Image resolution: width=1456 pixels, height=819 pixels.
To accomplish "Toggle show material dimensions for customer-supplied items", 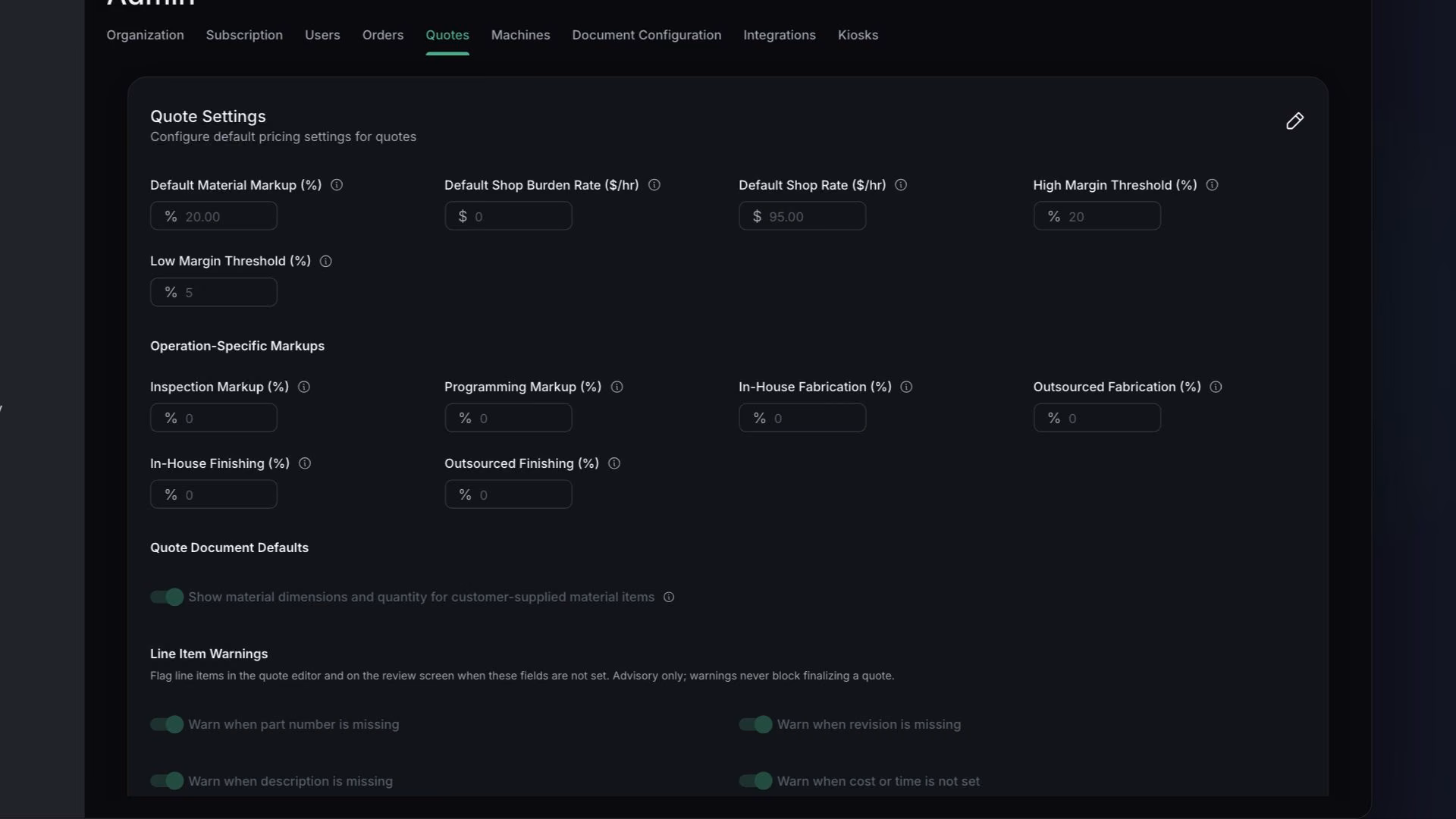I will pyautogui.click(x=167, y=597).
